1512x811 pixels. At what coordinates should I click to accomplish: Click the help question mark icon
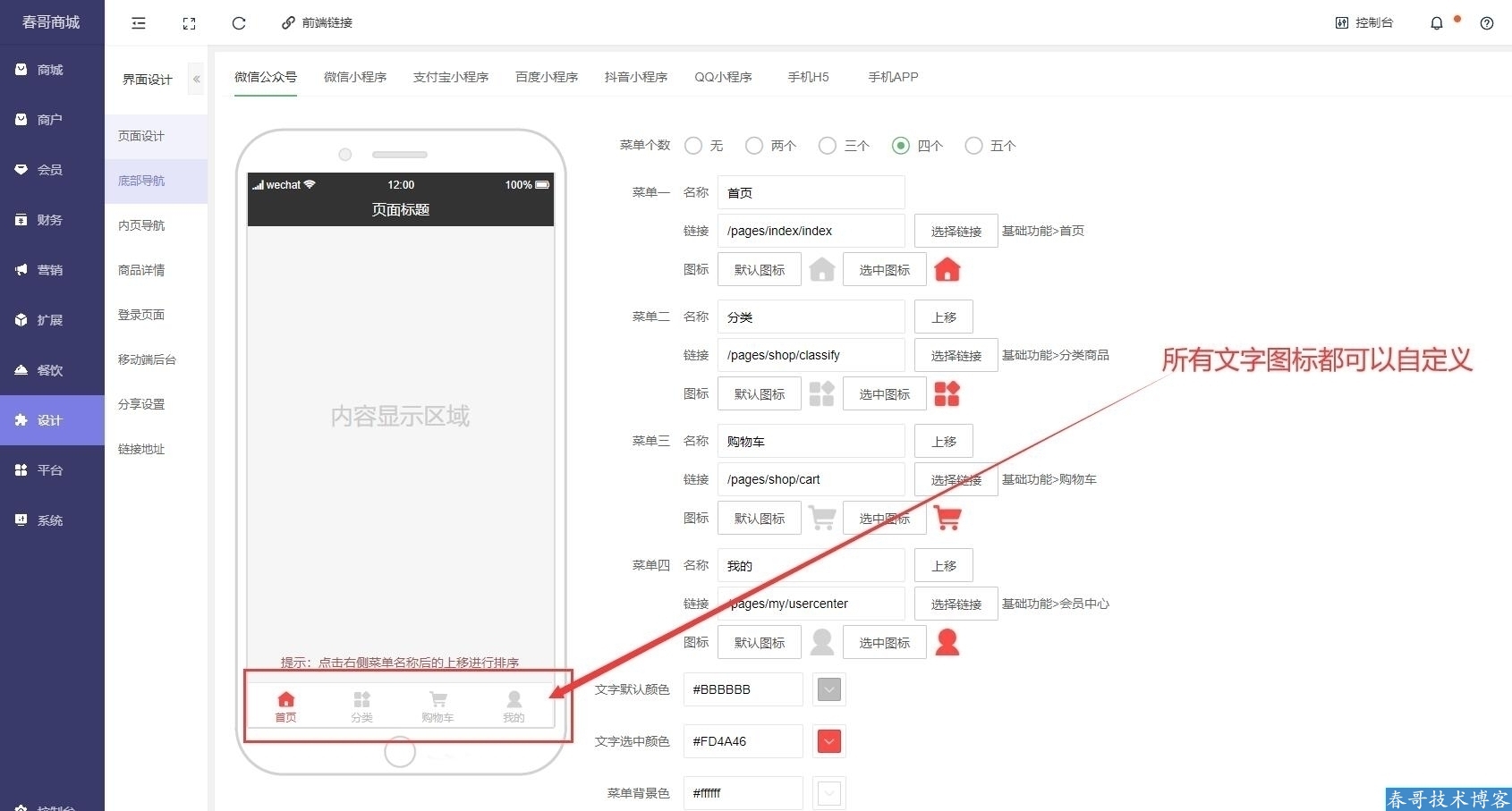pos(1487,23)
